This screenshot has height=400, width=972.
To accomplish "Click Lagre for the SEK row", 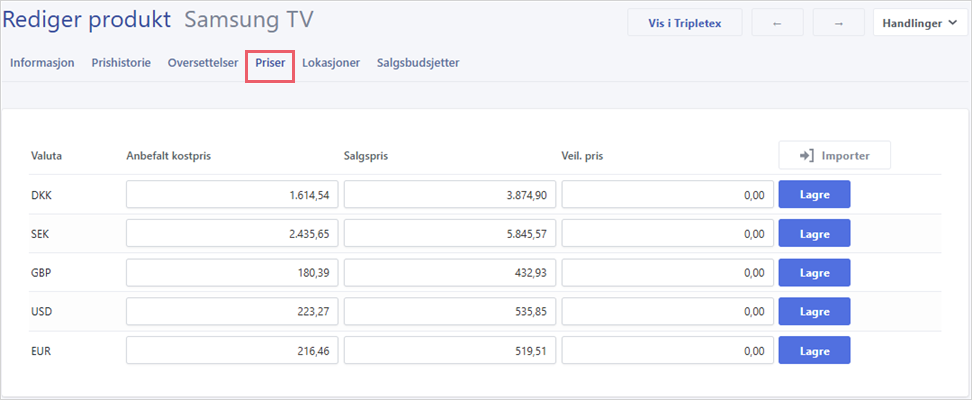I will (814, 233).
